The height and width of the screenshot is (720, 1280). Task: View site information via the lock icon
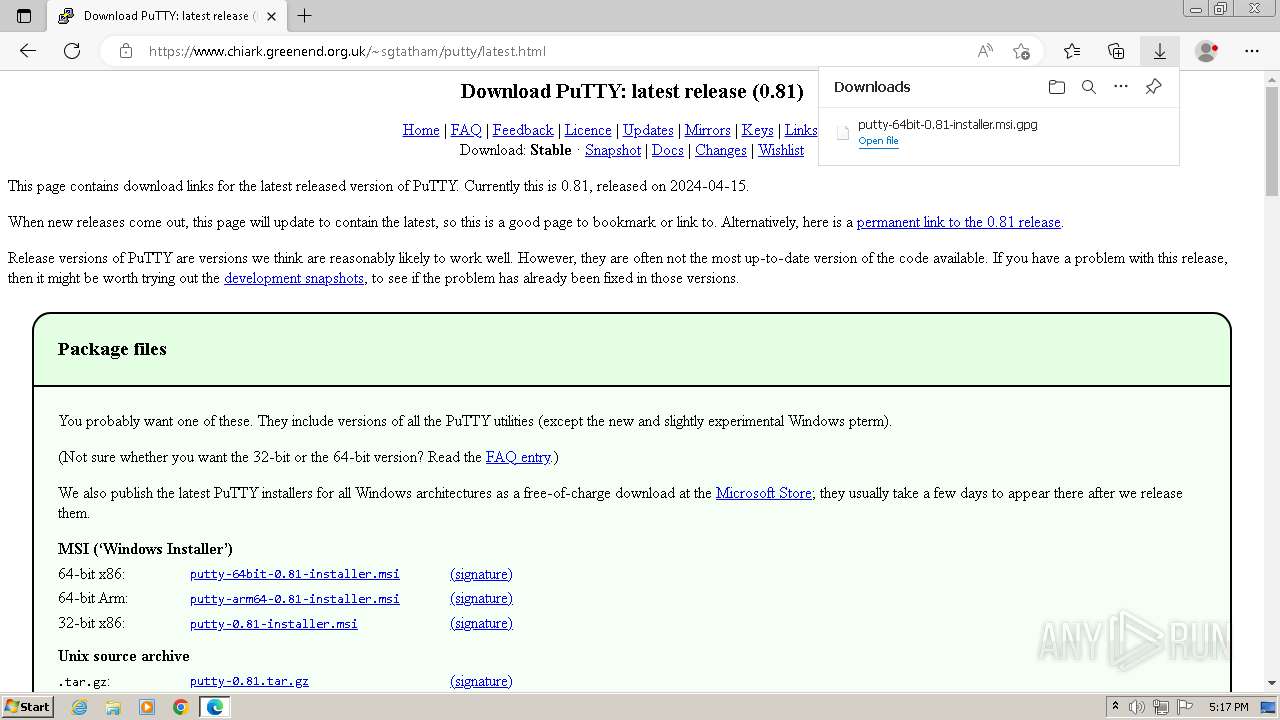(x=125, y=51)
